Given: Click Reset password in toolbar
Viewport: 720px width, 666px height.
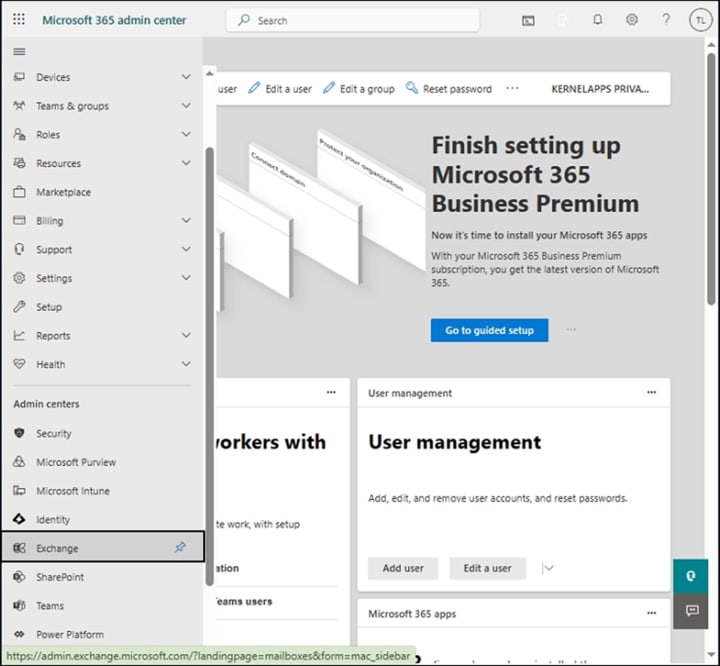Looking at the screenshot, I should tap(449, 89).
